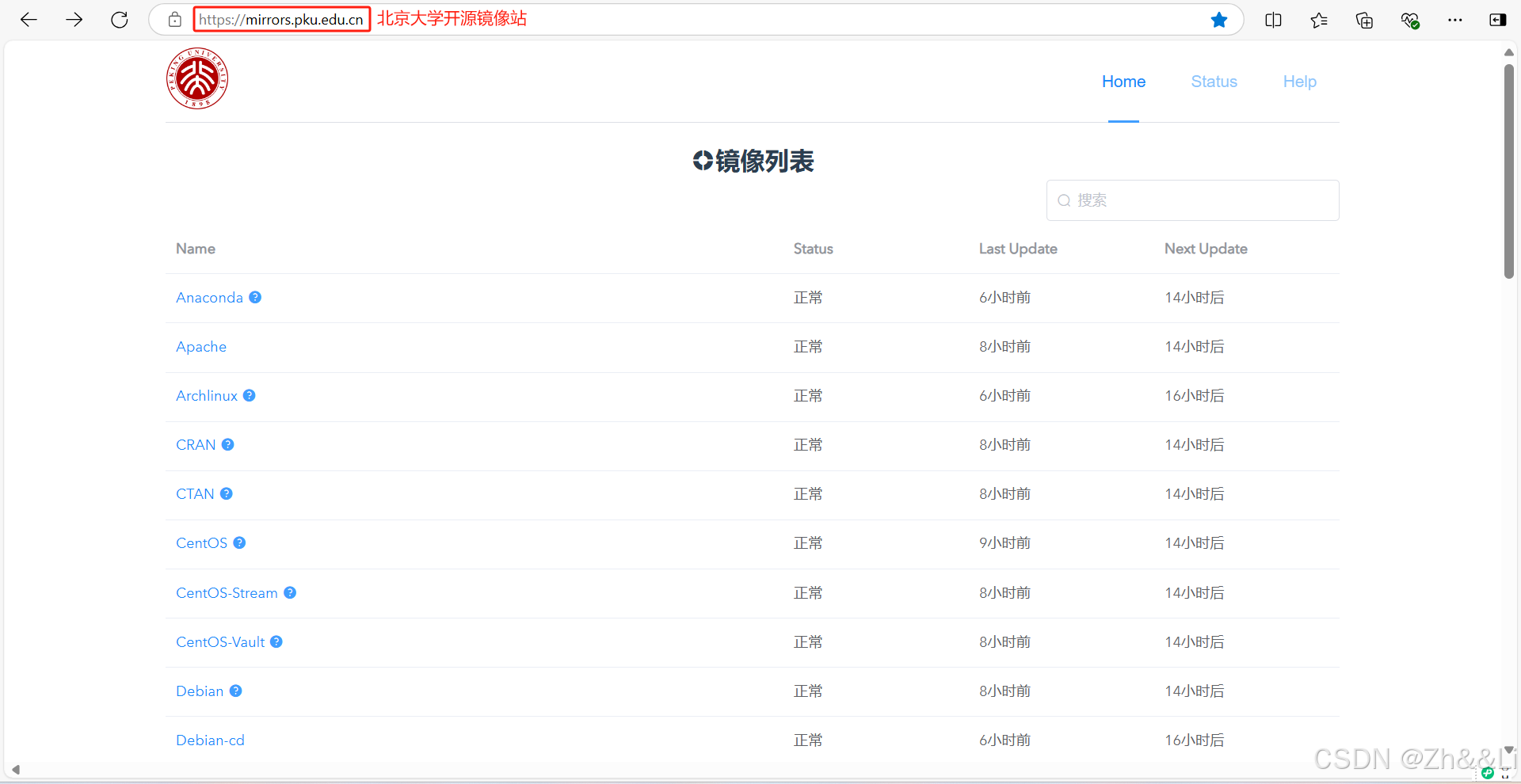Screen dimensions: 1521x784
Task: Select Debian-cd's 16小时后 next update cell
Action: click(x=1194, y=740)
